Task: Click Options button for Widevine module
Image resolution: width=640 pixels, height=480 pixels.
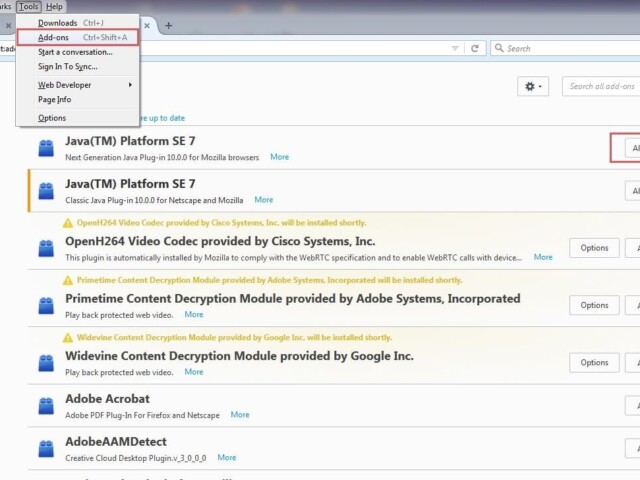Action: (x=594, y=362)
